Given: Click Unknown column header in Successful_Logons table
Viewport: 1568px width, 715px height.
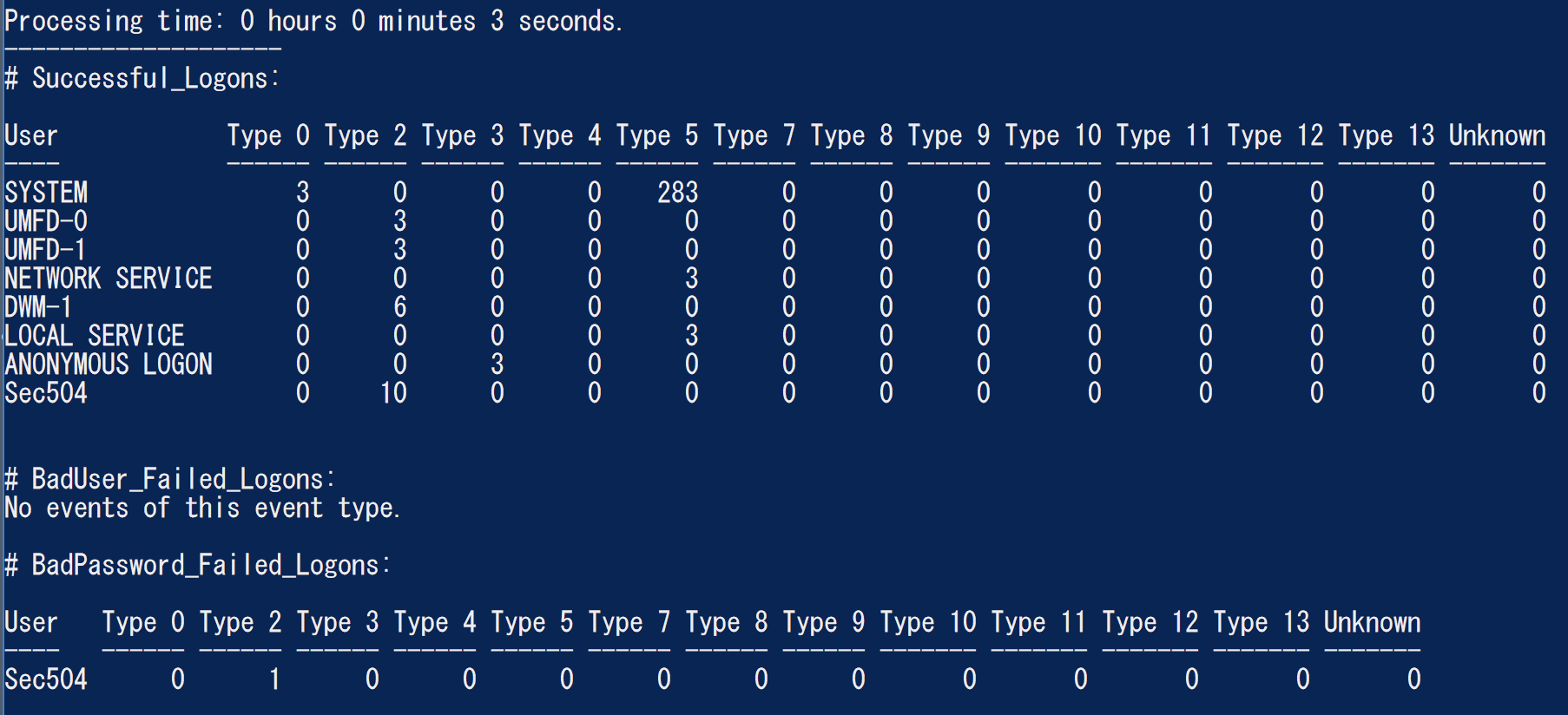Looking at the screenshot, I should click(1497, 135).
